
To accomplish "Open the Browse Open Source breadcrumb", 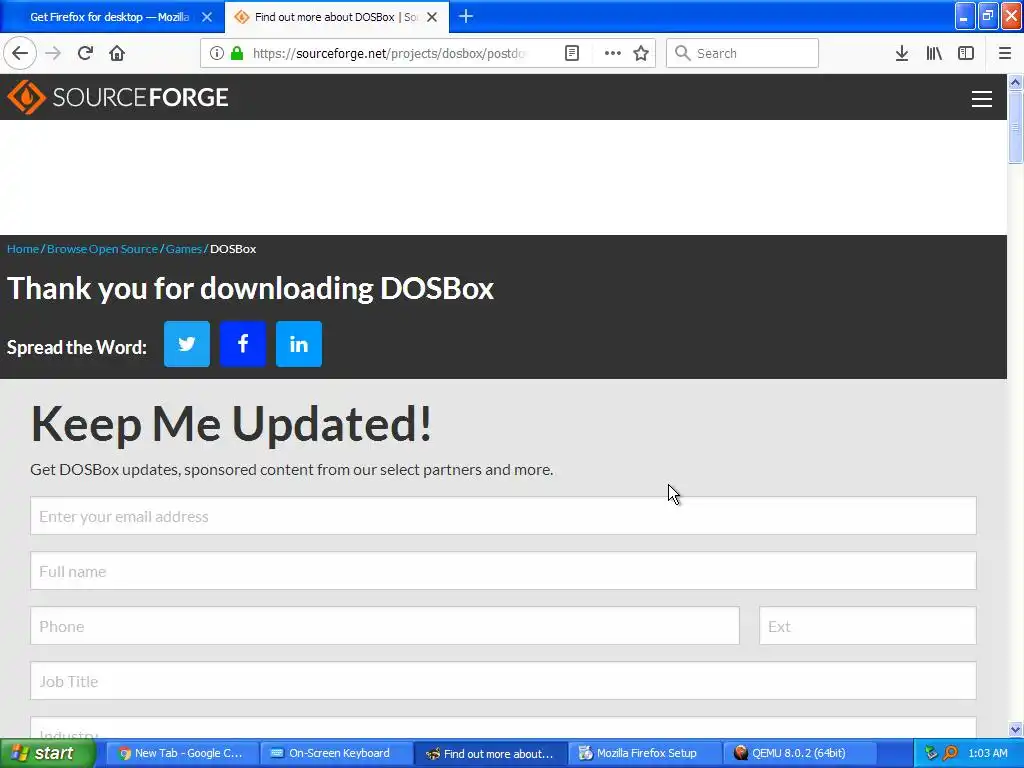I will 103,249.
